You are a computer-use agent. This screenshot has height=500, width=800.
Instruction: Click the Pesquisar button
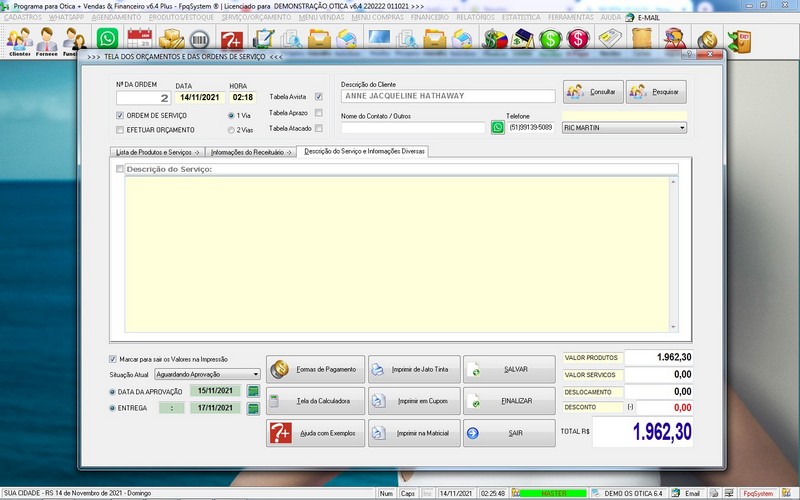tap(656, 92)
